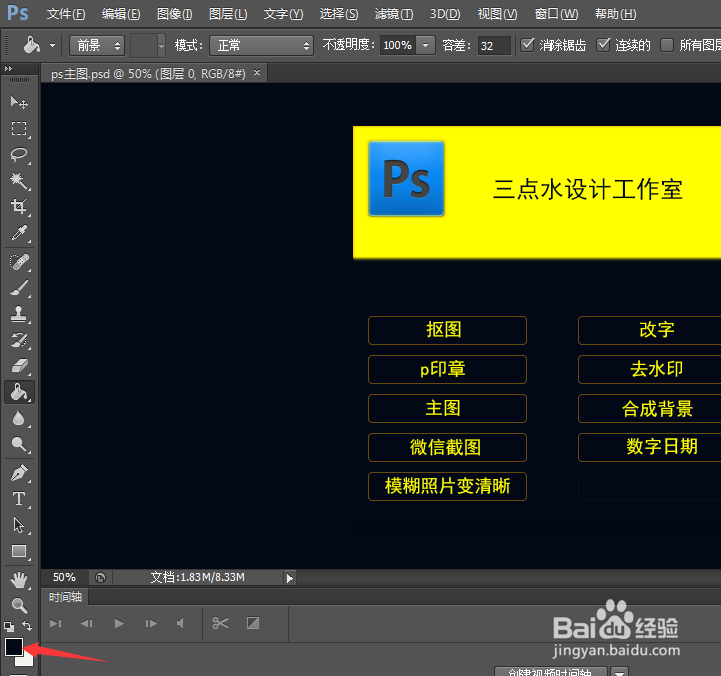Open the 图像 menu

(x=175, y=14)
